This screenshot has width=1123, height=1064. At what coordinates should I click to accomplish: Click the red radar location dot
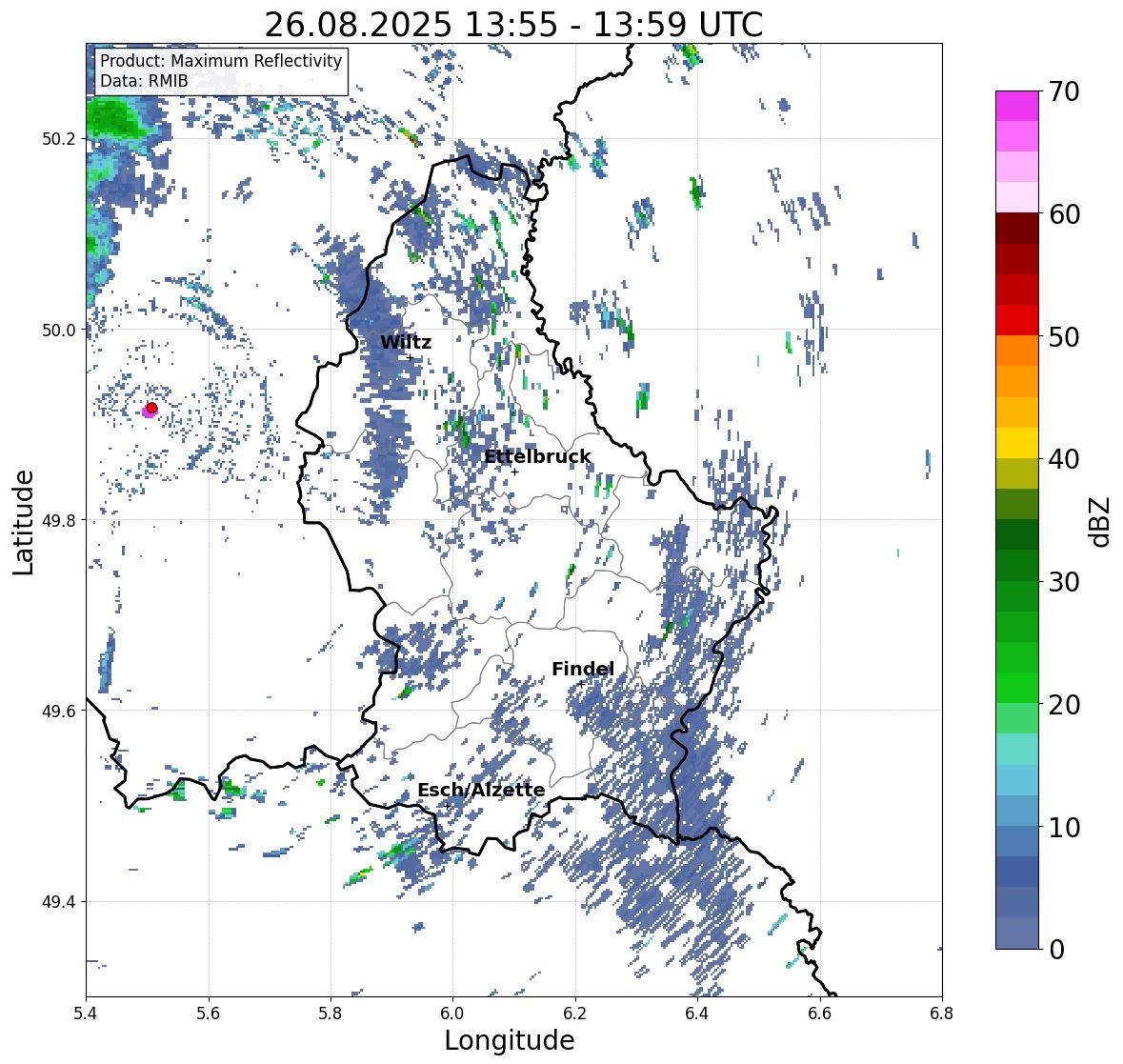pos(151,408)
